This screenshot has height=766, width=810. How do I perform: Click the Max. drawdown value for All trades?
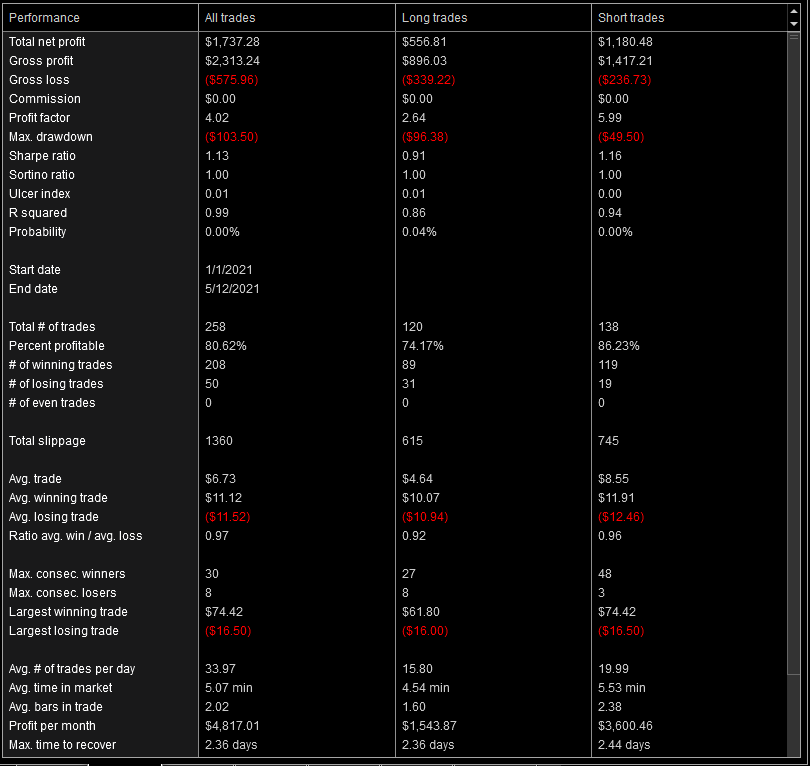click(x=231, y=137)
